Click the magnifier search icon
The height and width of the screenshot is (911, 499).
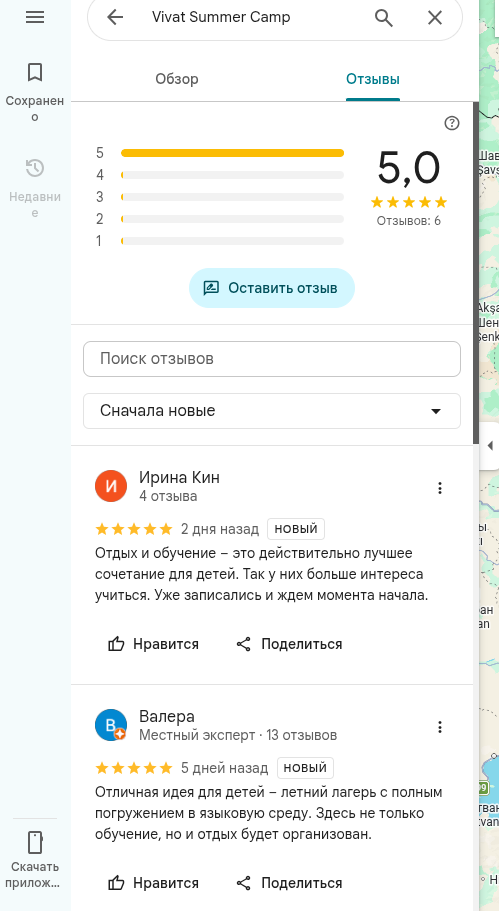click(x=384, y=17)
